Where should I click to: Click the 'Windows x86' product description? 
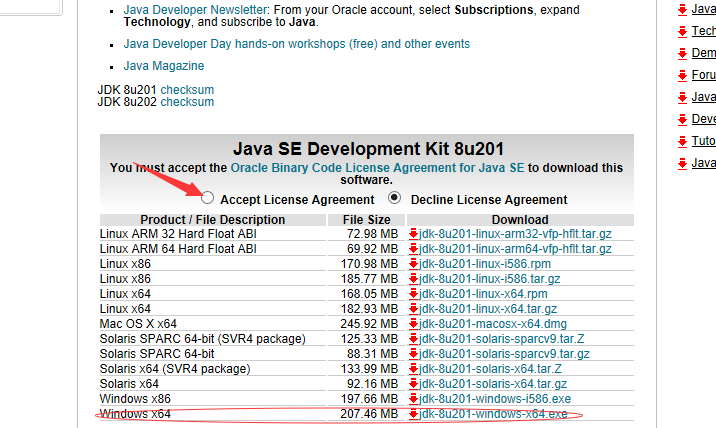pos(135,399)
